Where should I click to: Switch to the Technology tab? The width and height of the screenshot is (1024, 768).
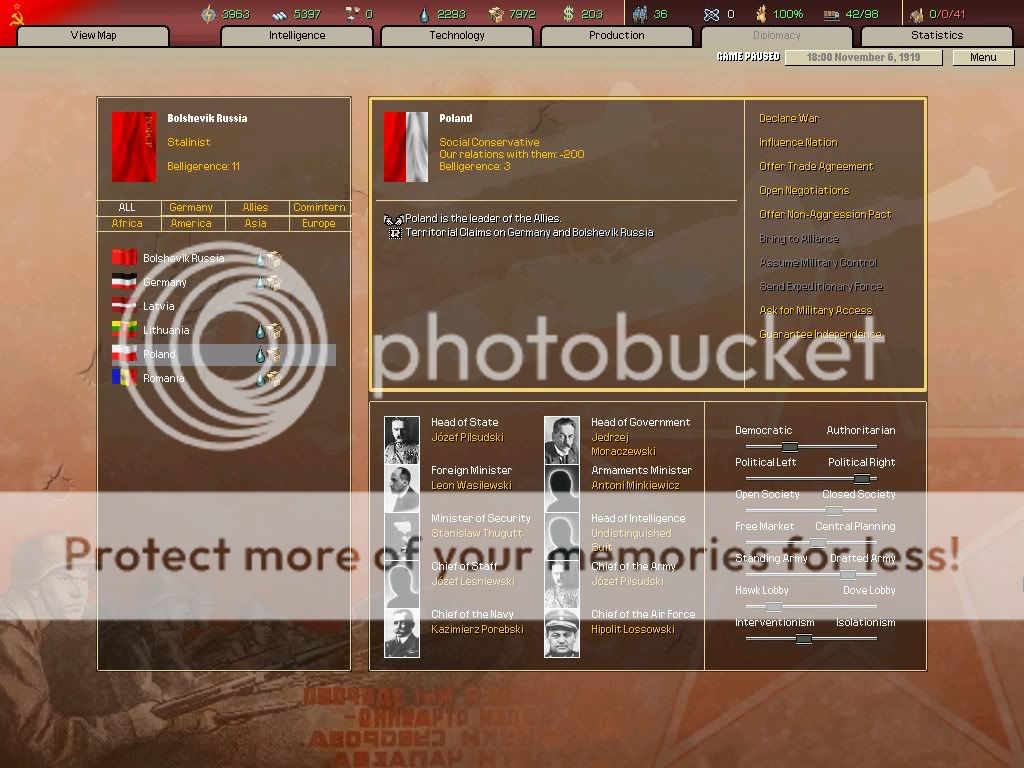click(457, 36)
